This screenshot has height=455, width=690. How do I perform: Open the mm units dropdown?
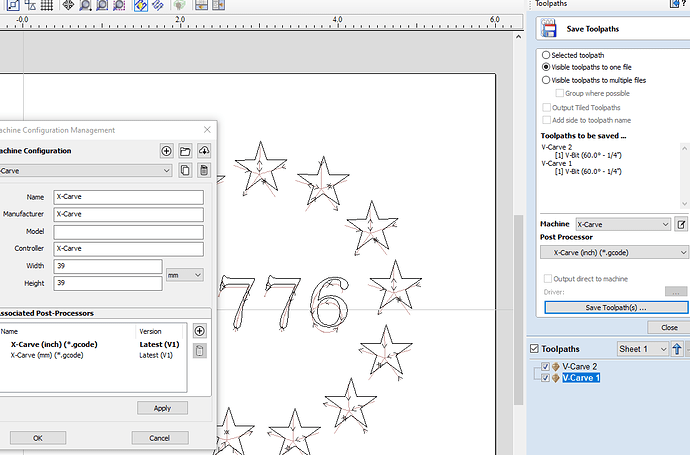pos(185,274)
